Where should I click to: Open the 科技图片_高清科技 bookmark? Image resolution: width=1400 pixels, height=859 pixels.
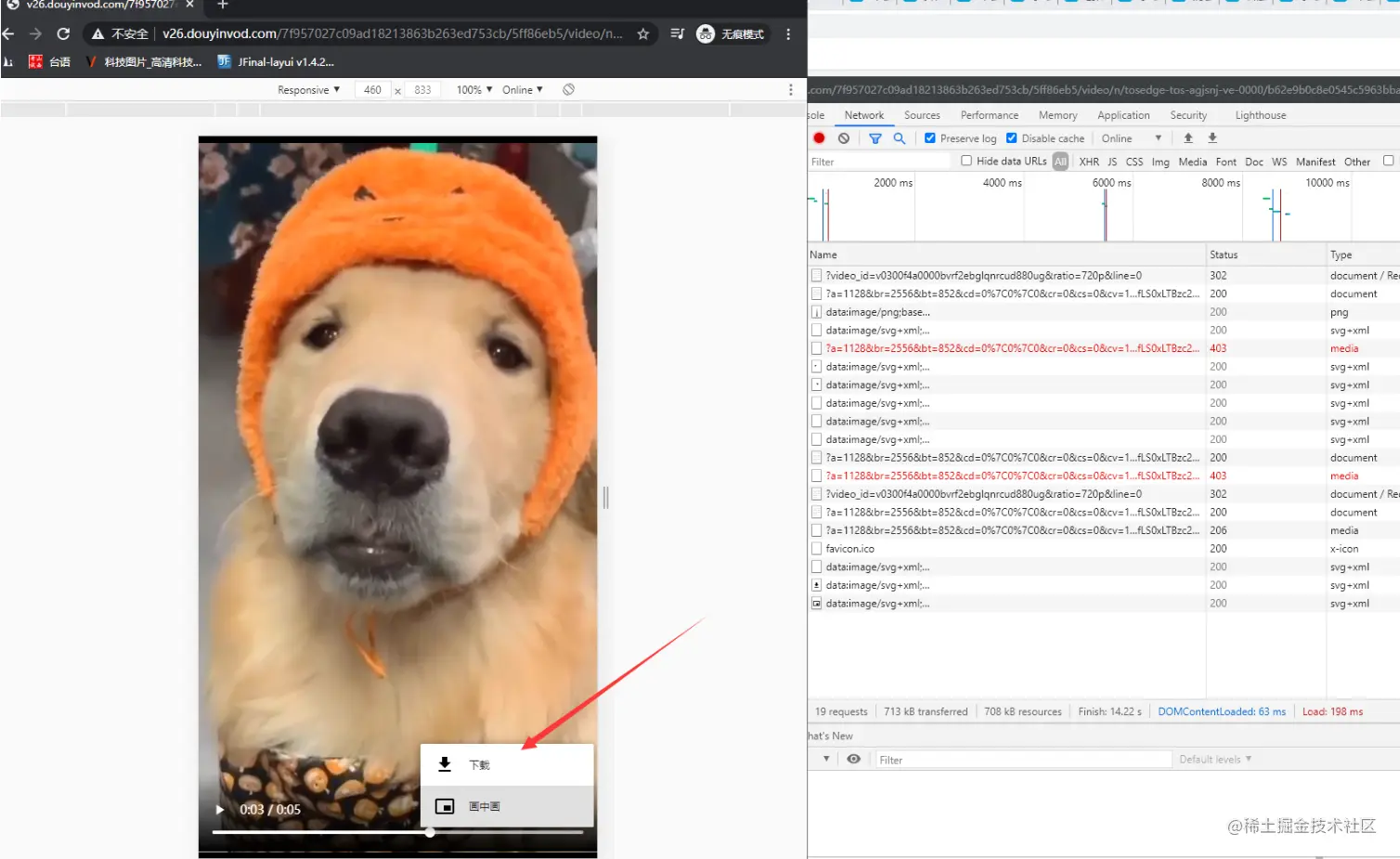pyautogui.click(x=144, y=62)
